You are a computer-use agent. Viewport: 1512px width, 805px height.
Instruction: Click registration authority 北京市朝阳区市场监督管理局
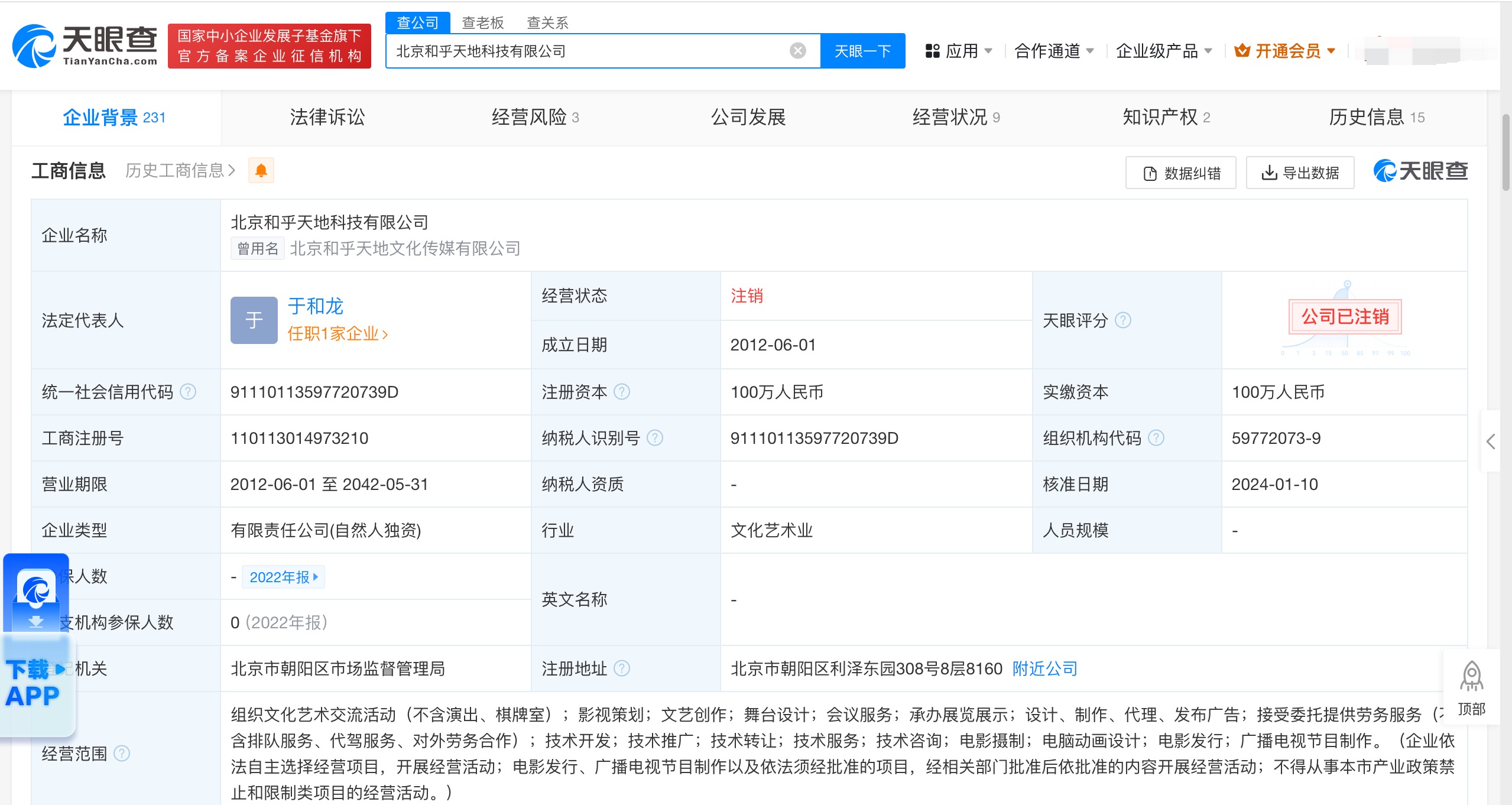(338, 668)
